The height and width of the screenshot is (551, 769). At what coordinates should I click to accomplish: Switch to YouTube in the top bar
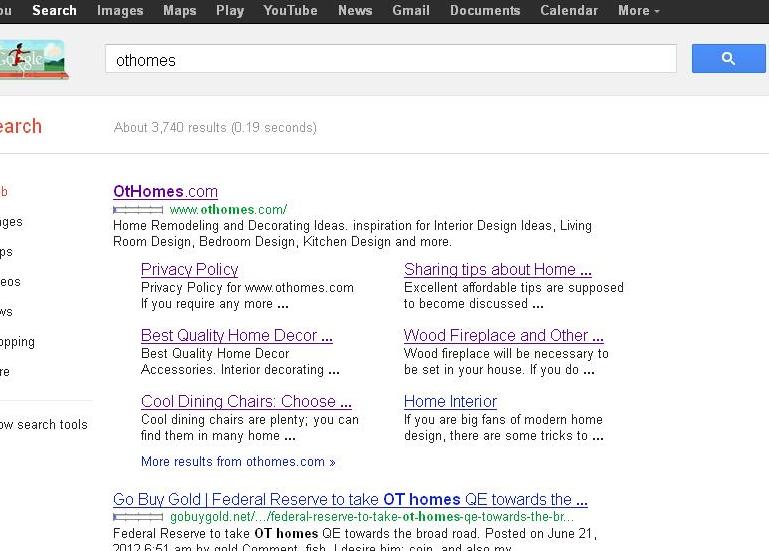290,10
